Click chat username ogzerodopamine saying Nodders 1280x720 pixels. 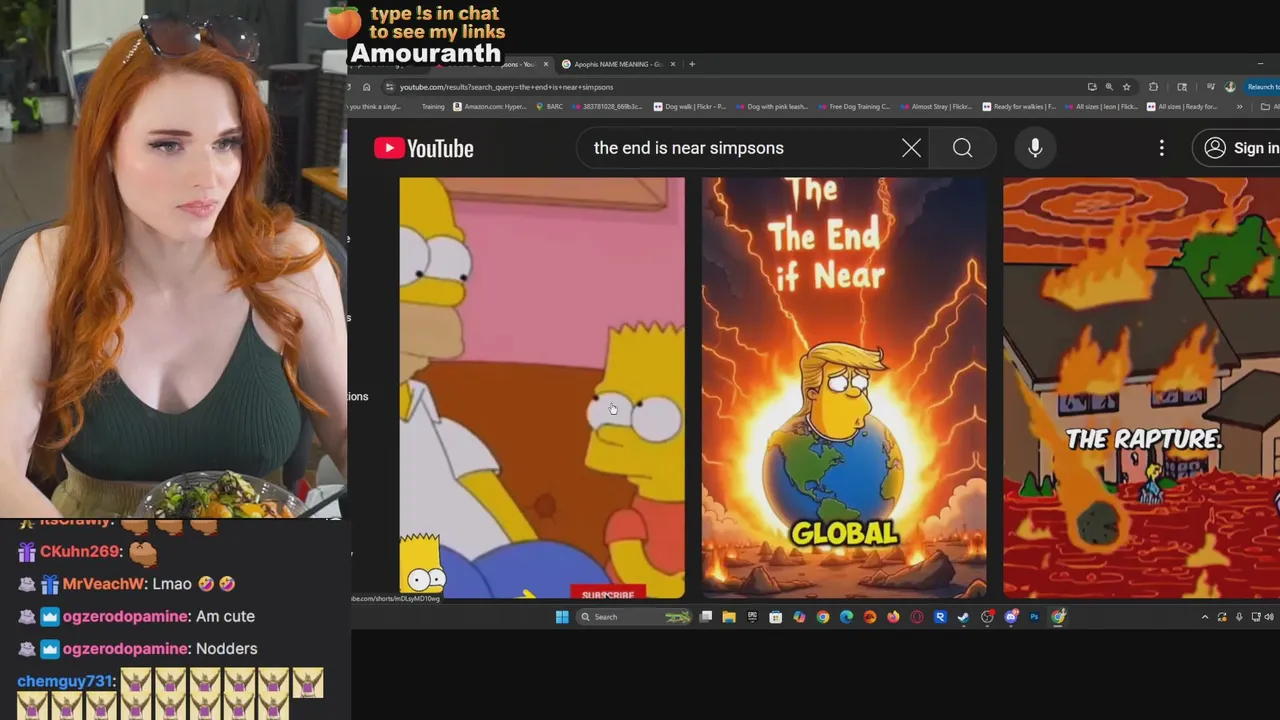[x=125, y=649]
